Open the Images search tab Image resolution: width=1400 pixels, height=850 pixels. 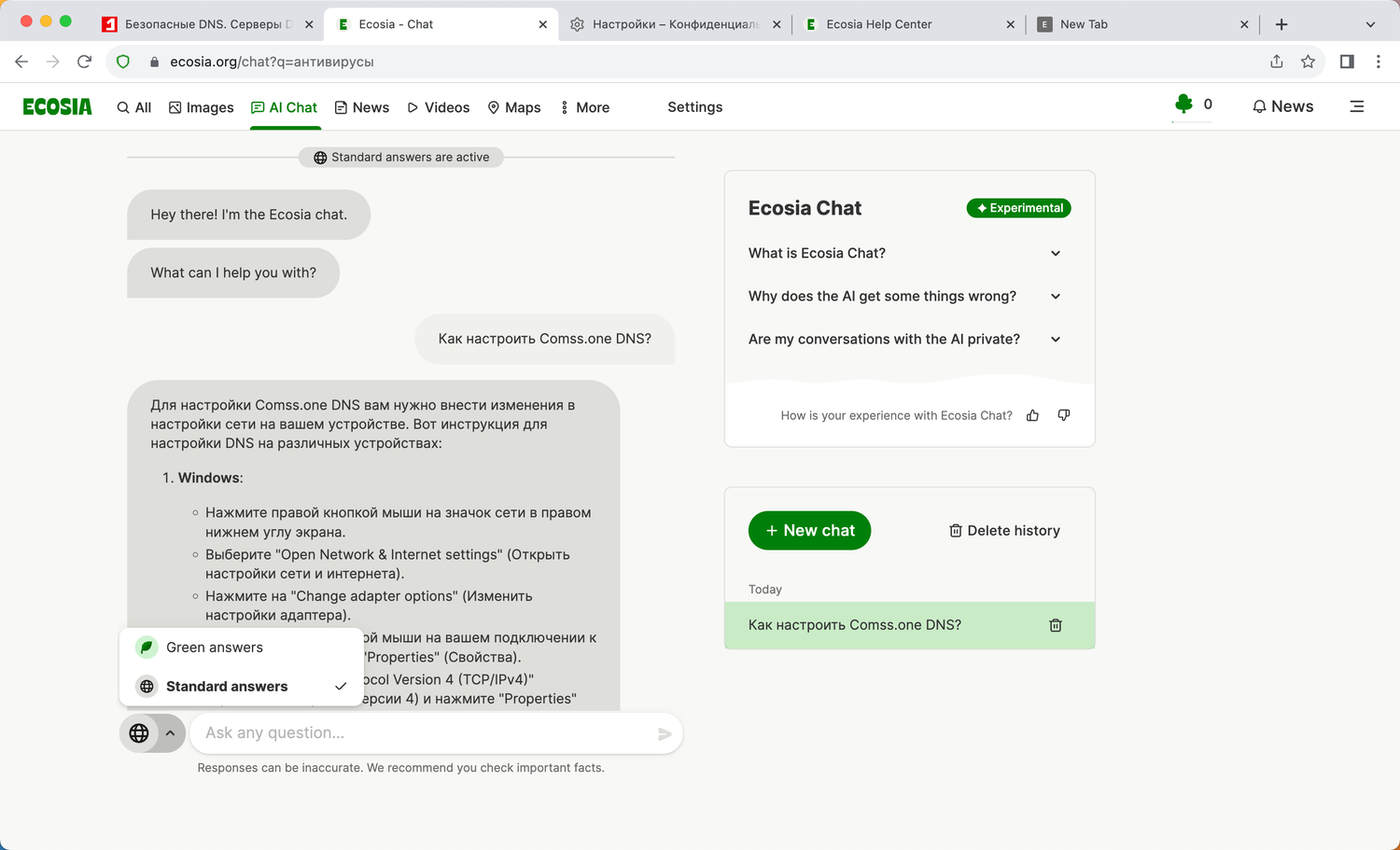point(201,107)
